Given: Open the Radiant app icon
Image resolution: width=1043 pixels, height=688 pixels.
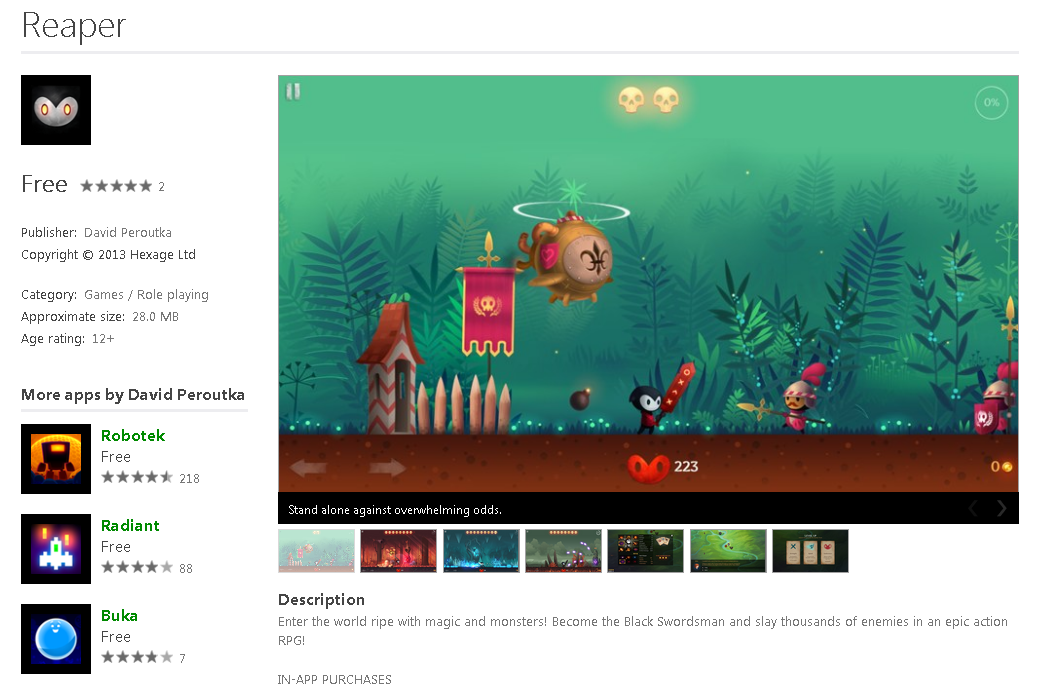Looking at the screenshot, I should tap(56, 549).
